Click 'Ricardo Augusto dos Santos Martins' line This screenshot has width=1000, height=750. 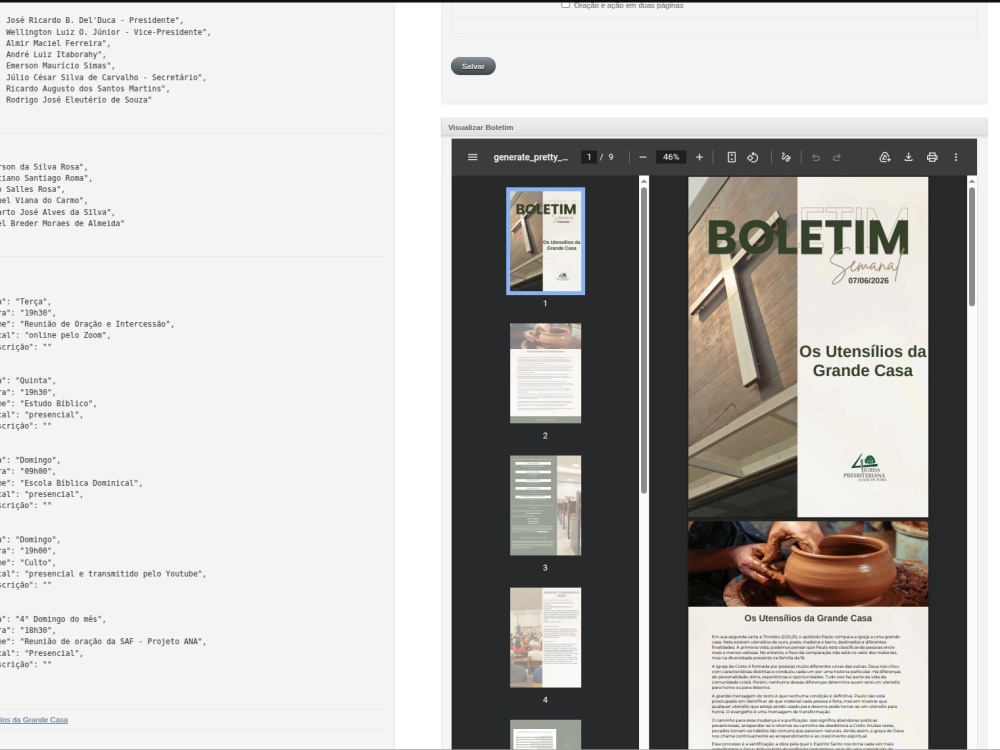click(87, 89)
